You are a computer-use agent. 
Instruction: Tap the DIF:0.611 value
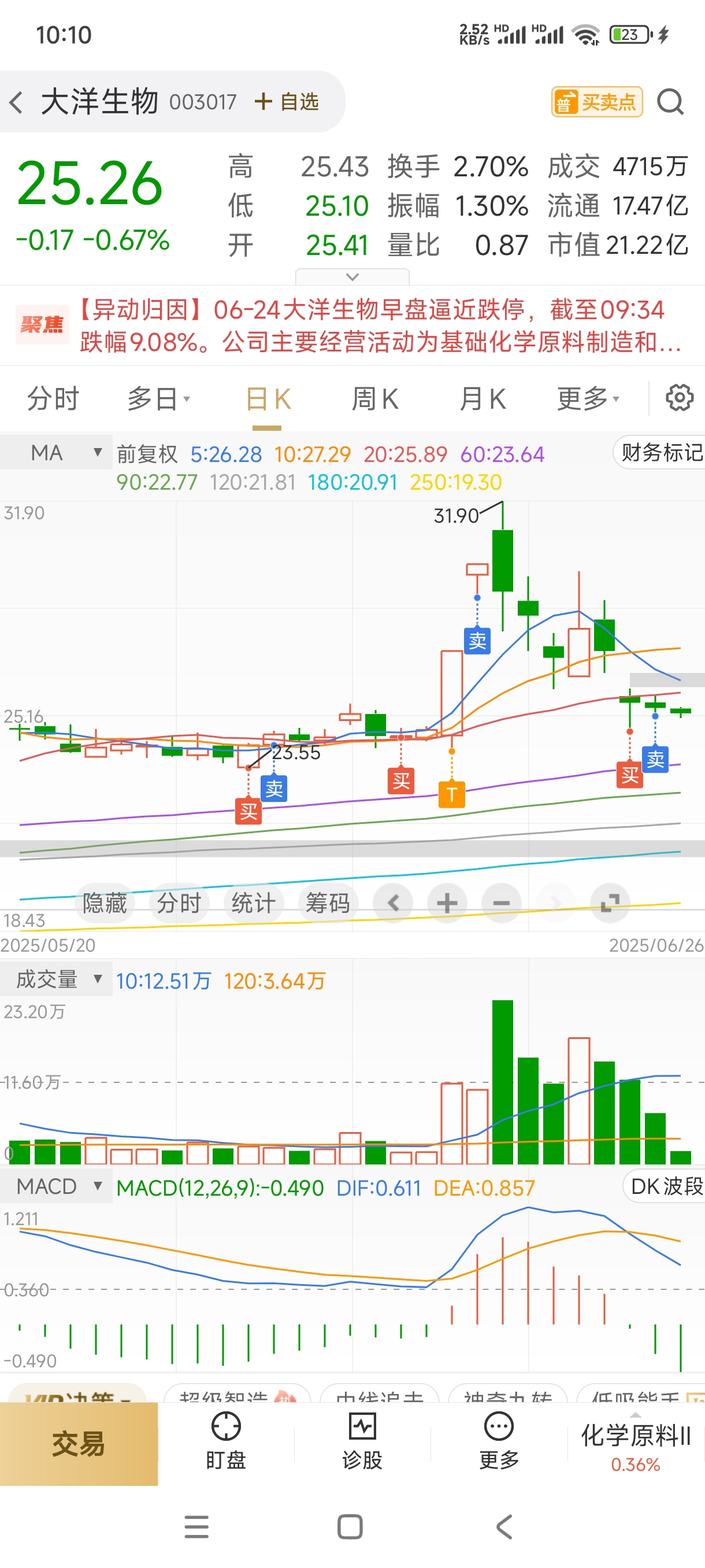tap(379, 1188)
